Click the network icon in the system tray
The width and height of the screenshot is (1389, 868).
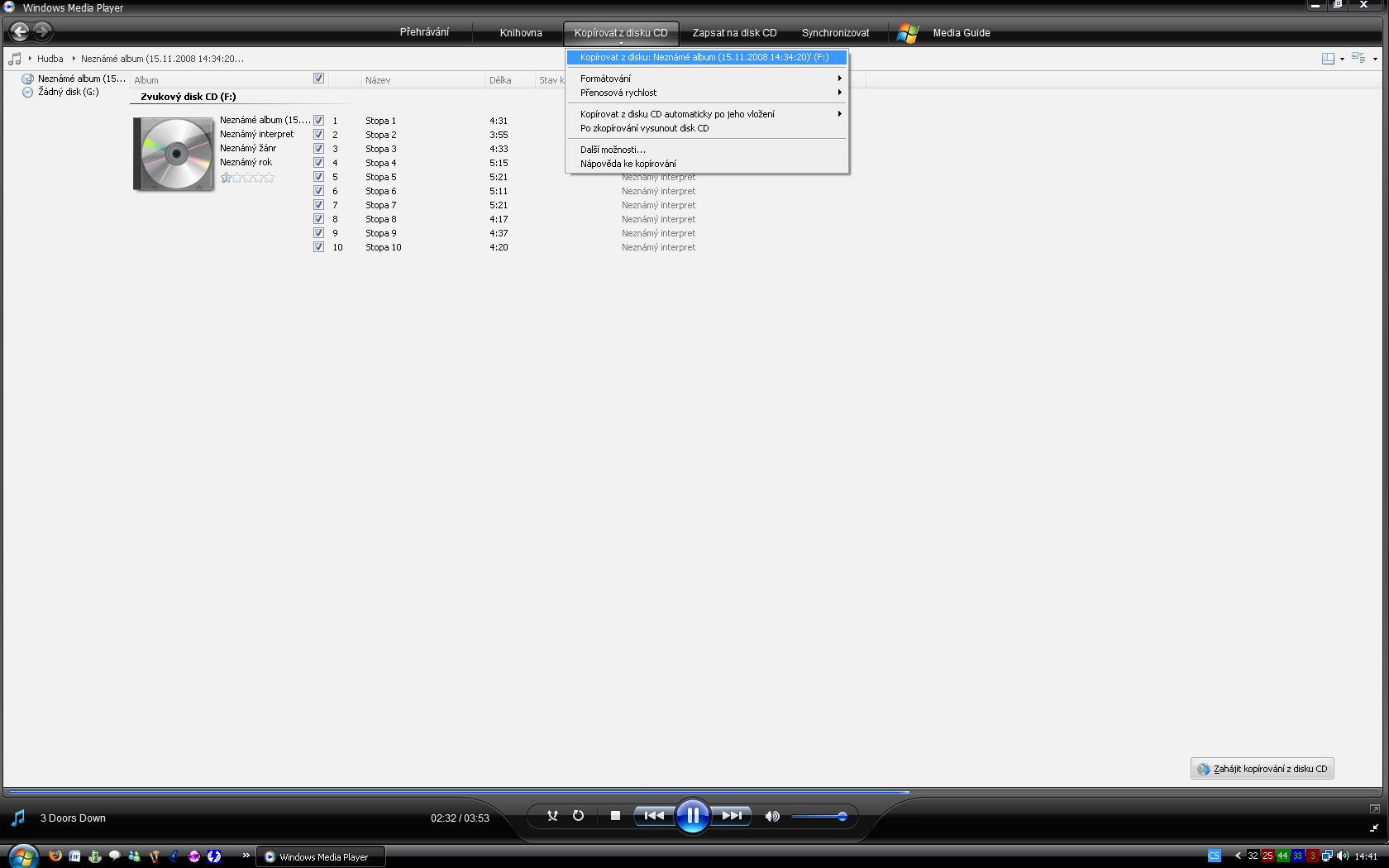pos(1327,856)
